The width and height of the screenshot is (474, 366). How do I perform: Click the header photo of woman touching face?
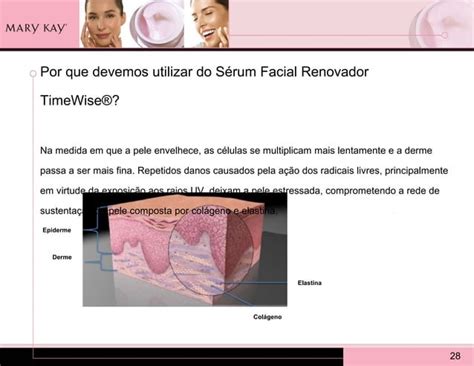click(x=102, y=24)
